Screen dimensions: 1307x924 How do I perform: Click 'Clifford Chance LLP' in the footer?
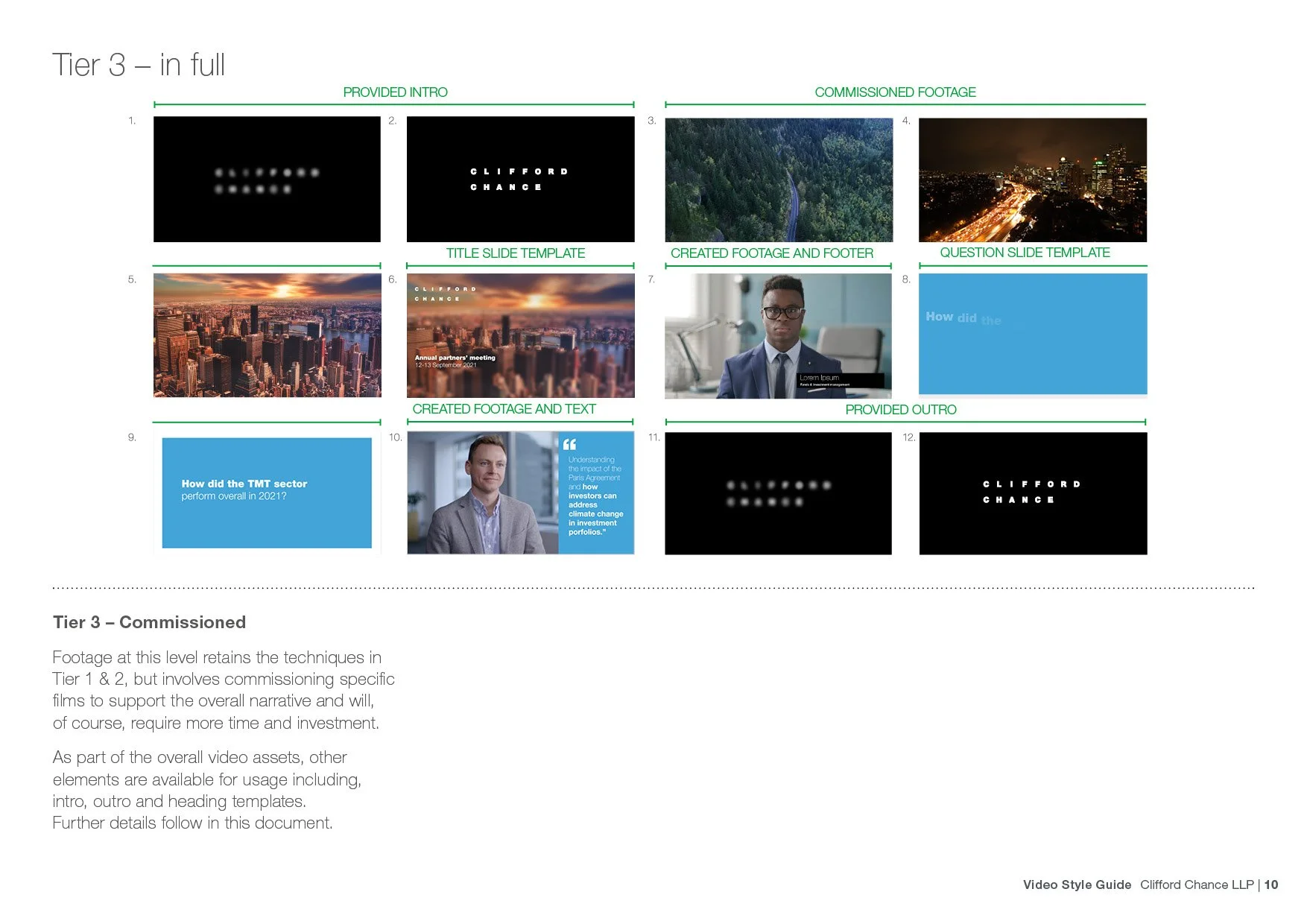pyautogui.click(x=1197, y=885)
